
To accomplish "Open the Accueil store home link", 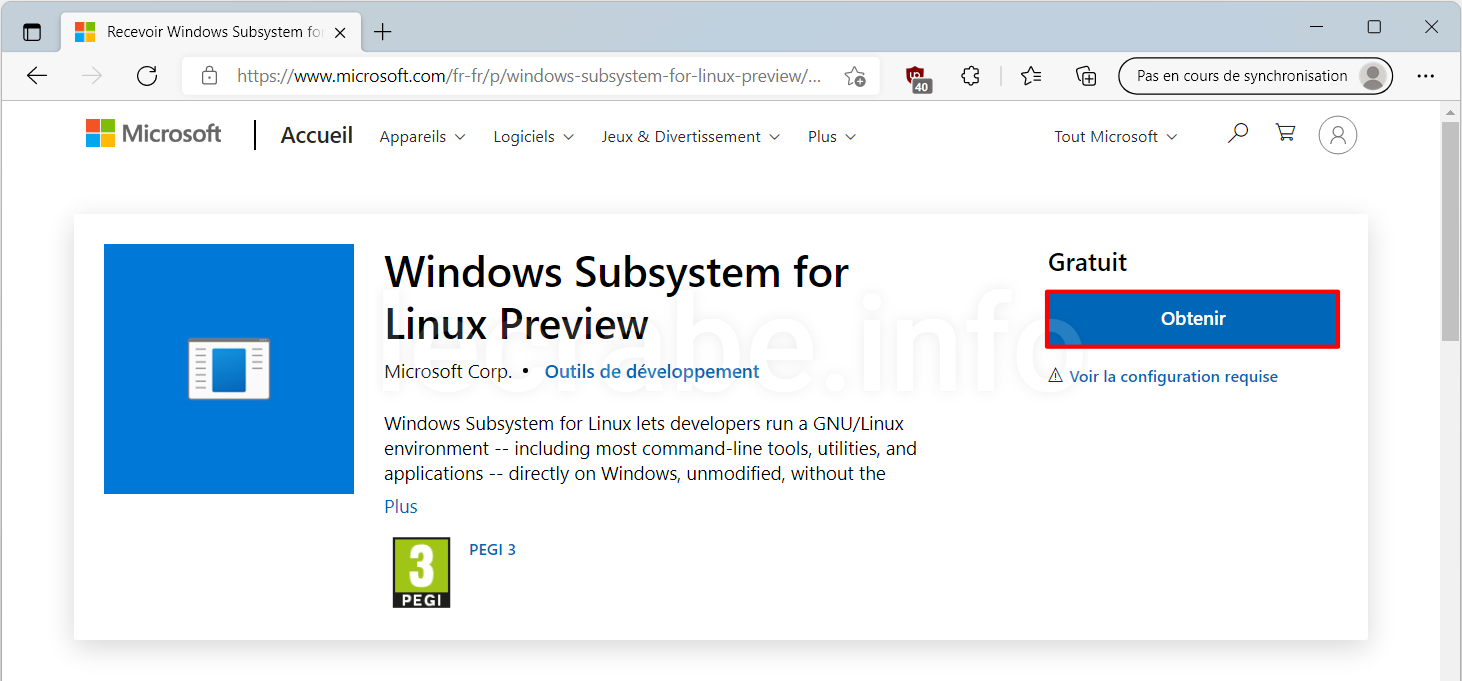I will [317, 136].
